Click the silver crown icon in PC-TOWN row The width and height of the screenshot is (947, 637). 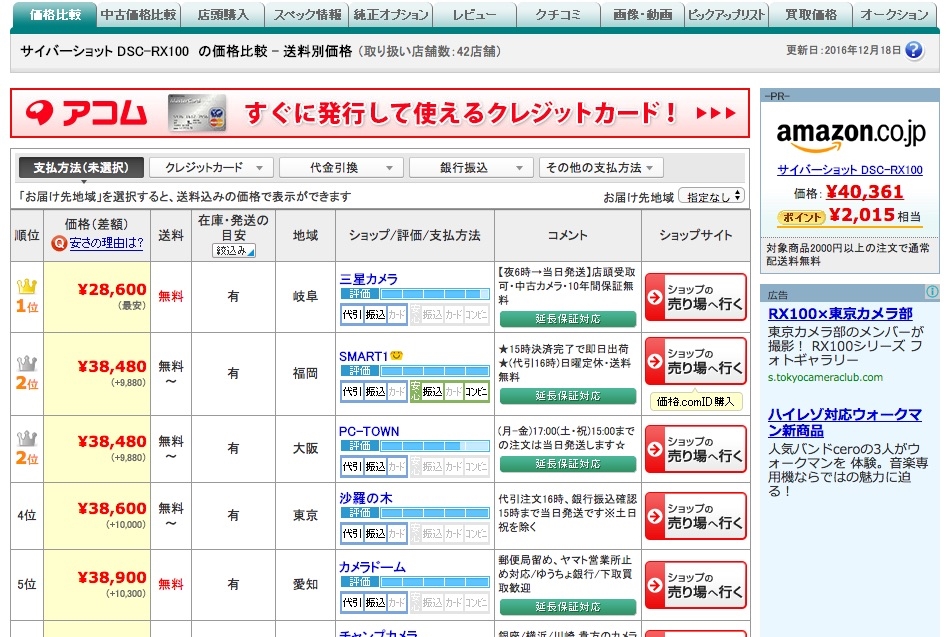point(27,438)
